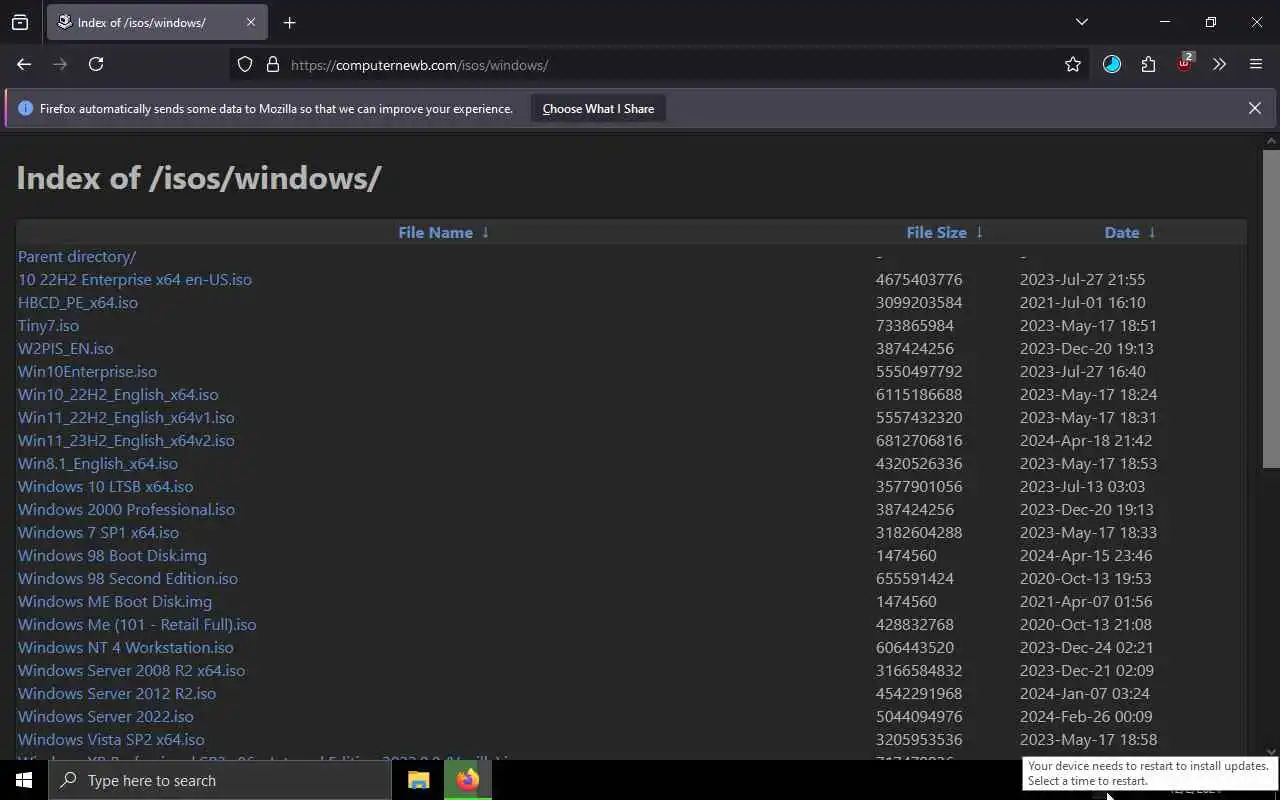The width and height of the screenshot is (1280, 800).
Task: Show more tools overflow chevron
Action: click(x=1219, y=65)
